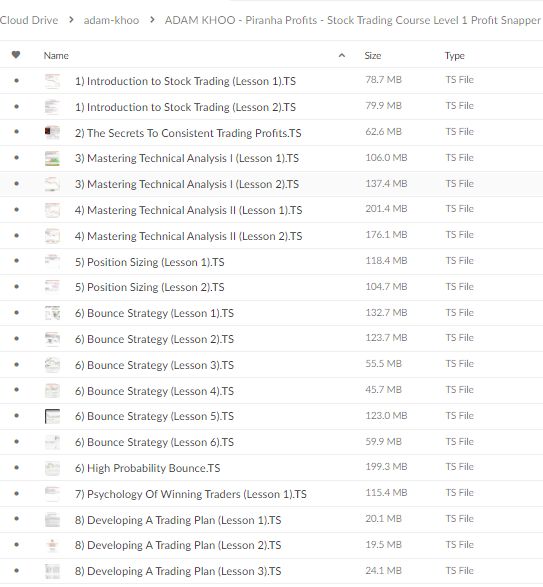Select '7) Psychology Of Winning Traders (Lesson 1).TS'

pyautogui.click(x=191, y=494)
